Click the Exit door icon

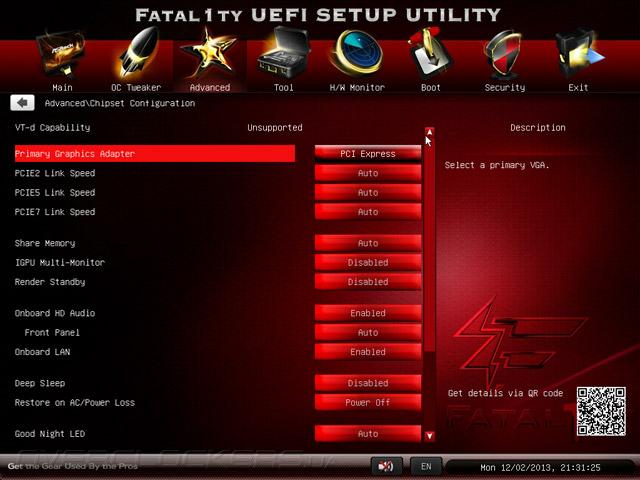(578, 53)
